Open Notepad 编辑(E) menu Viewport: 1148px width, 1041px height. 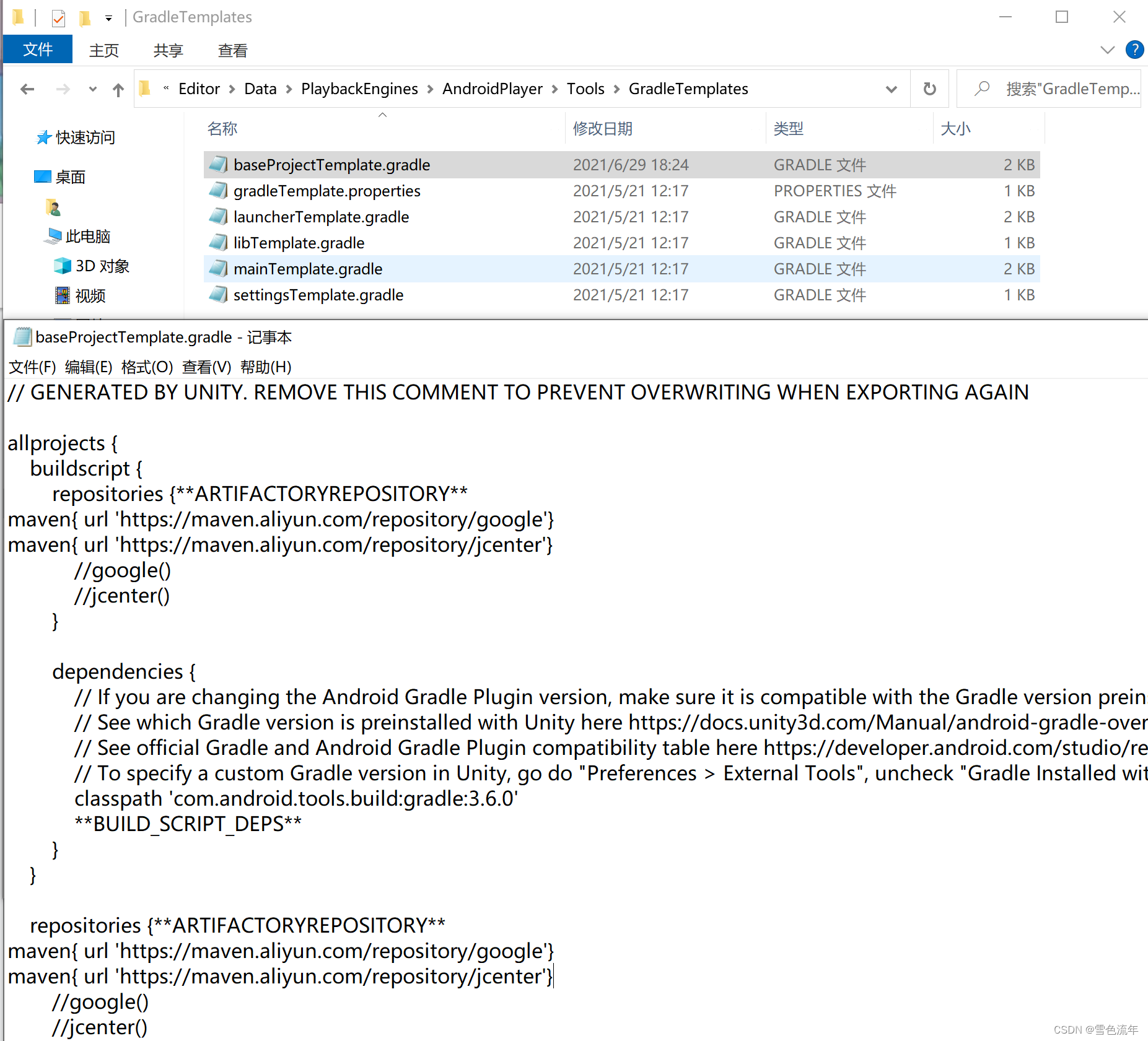point(89,367)
